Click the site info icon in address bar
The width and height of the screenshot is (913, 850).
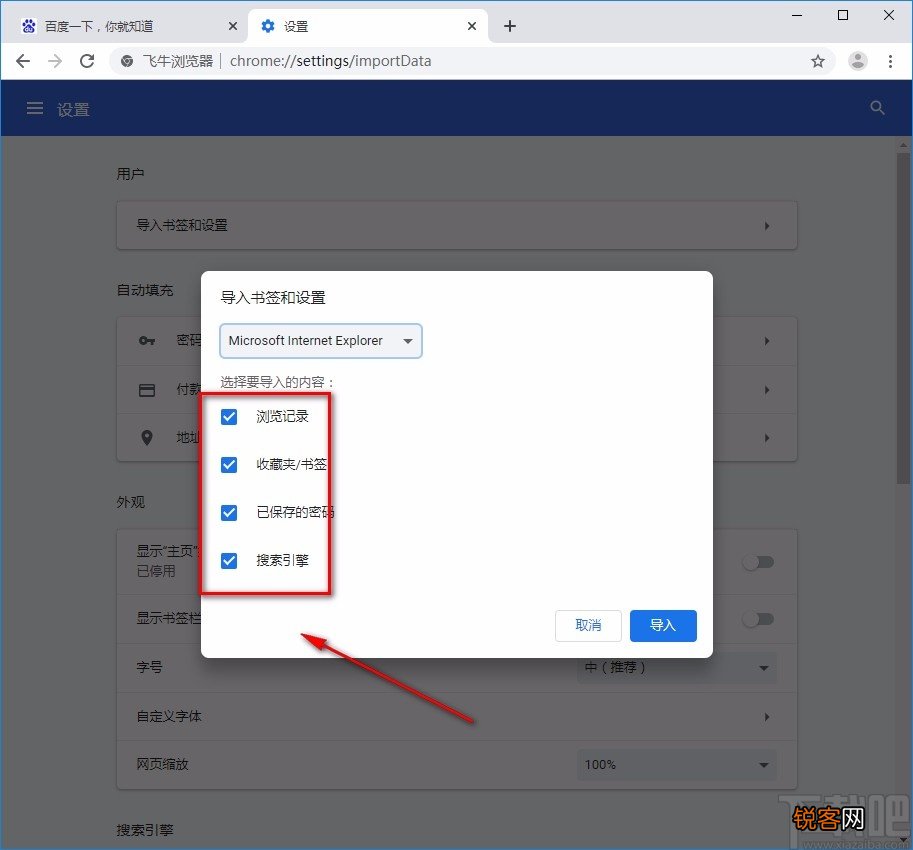(x=127, y=61)
